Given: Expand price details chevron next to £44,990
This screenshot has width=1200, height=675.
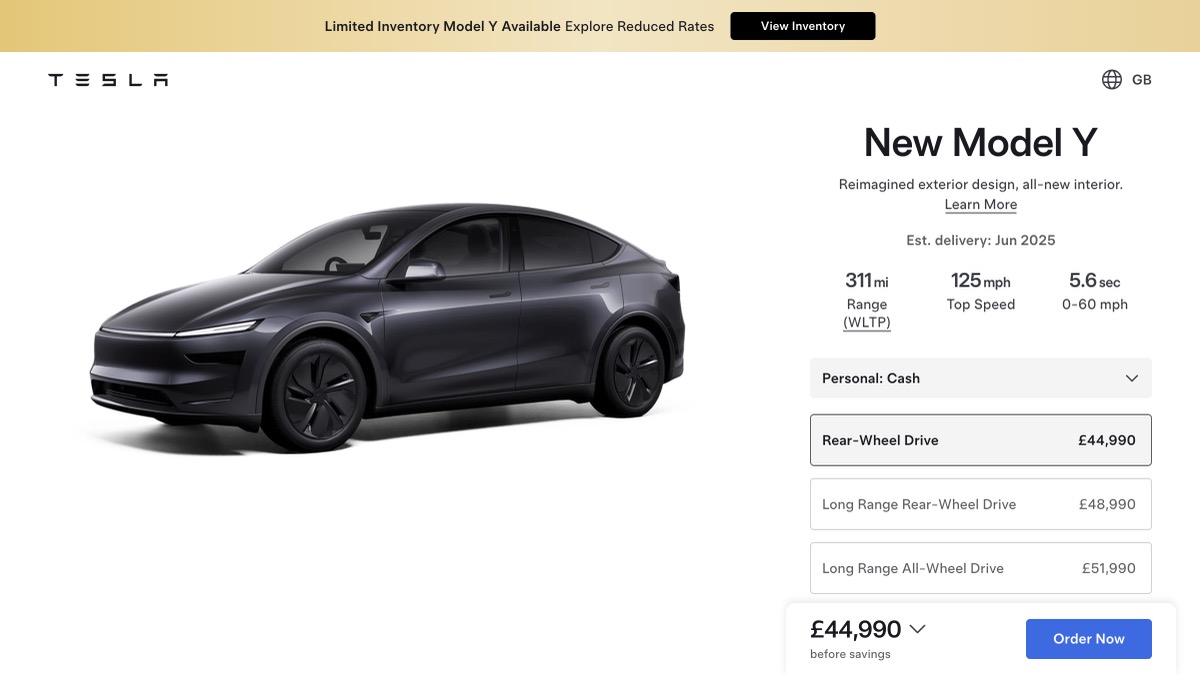Looking at the screenshot, I should click(x=917, y=629).
